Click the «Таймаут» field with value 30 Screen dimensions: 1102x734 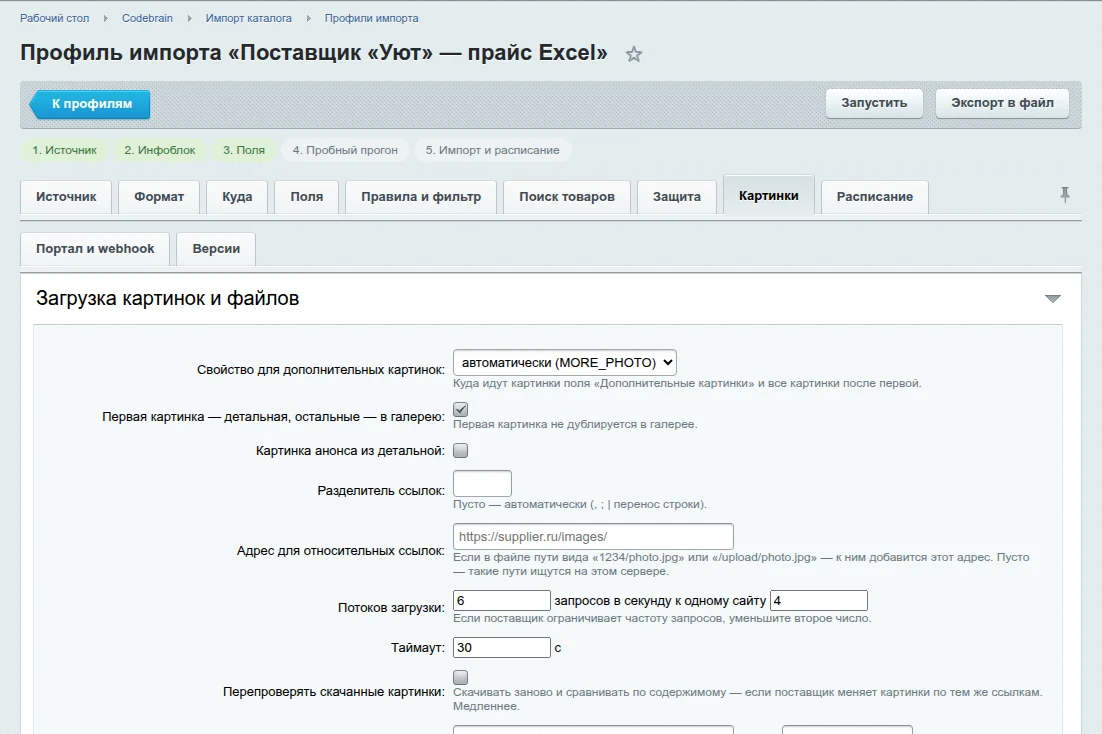coord(502,648)
